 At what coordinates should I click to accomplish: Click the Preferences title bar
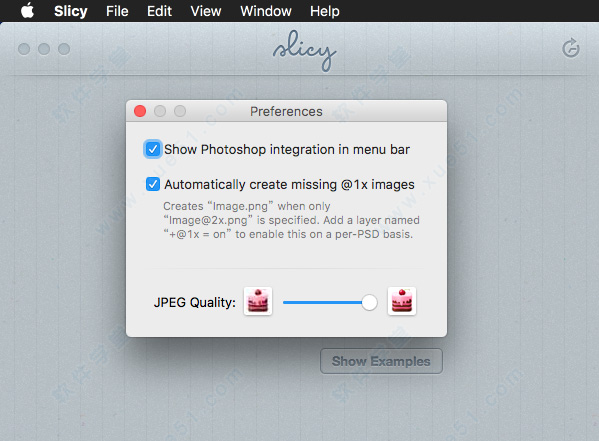[x=287, y=111]
